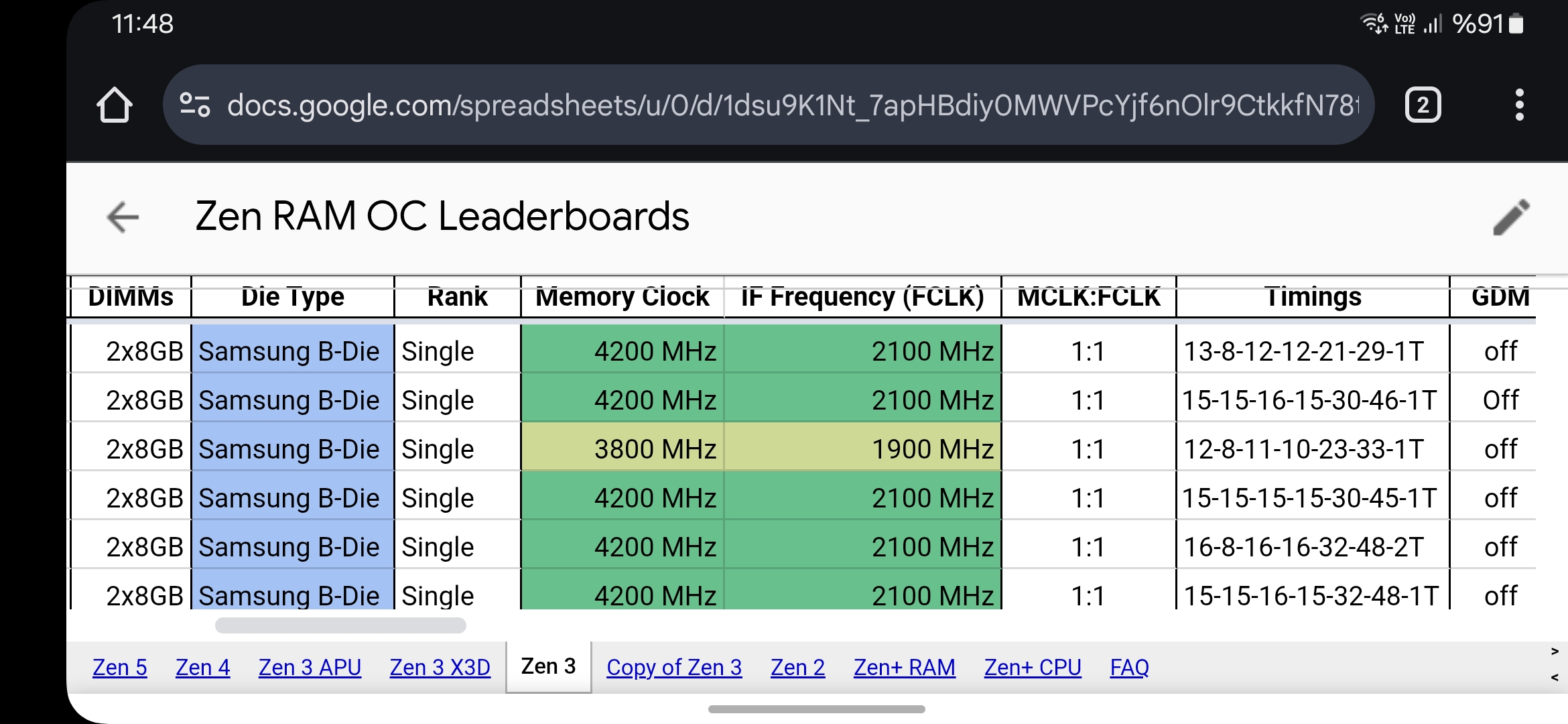Viewport: 1568px width, 724px height.
Task: Select the Rank column header
Action: click(x=458, y=296)
